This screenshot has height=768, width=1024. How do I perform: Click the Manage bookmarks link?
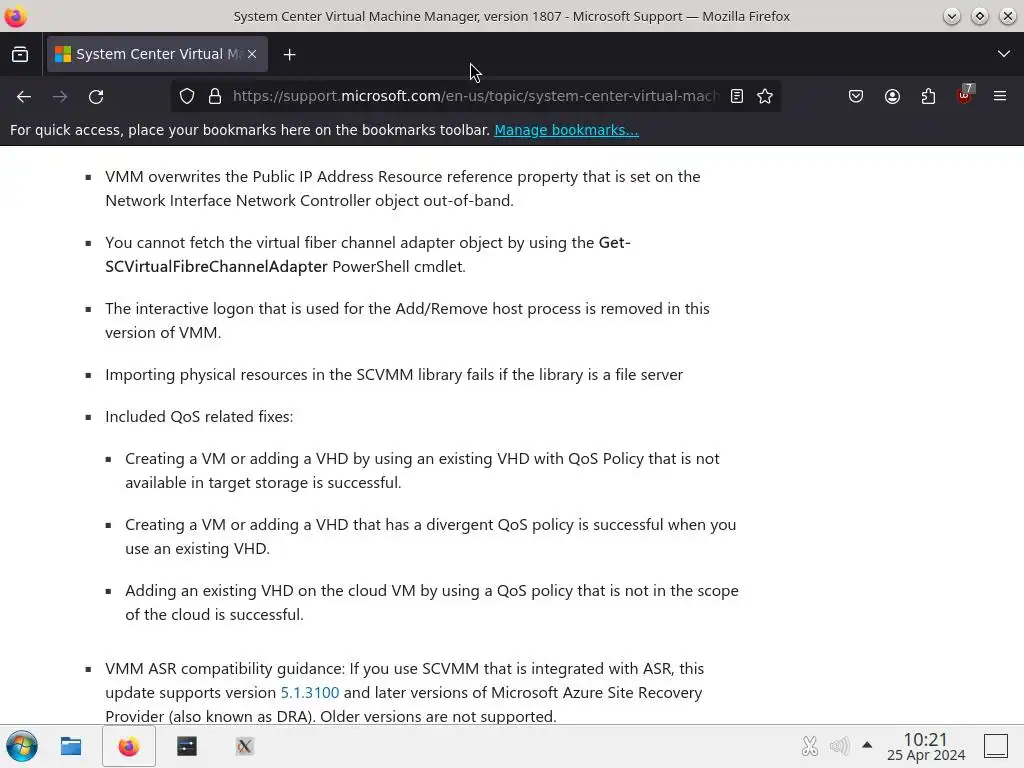coord(566,130)
